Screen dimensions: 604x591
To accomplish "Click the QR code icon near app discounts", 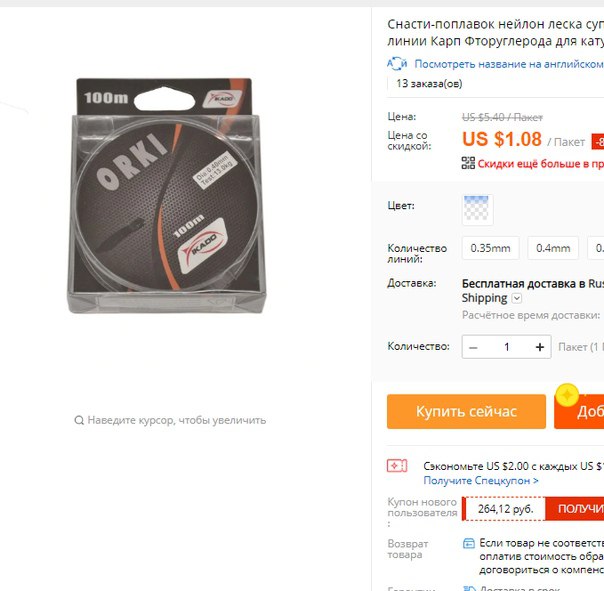I will [468, 163].
